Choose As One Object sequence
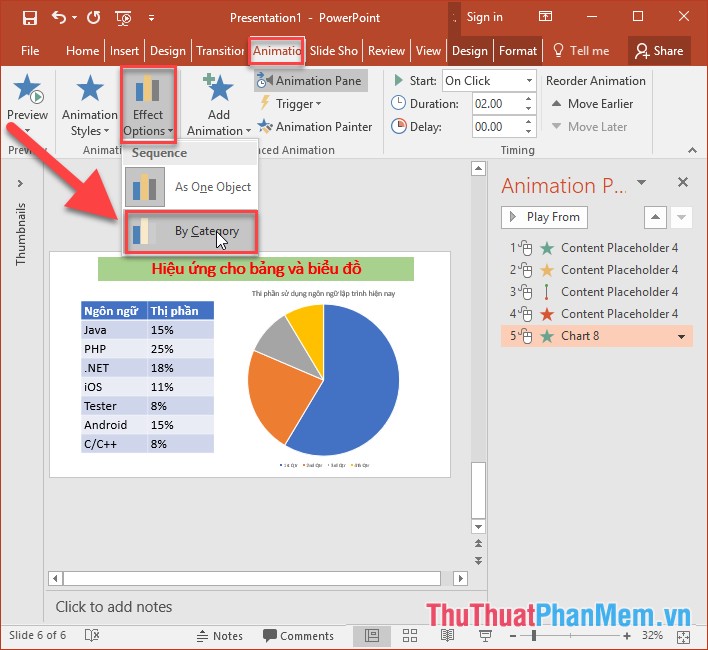The width and height of the screenshot is (708, 650). (190, 187)
